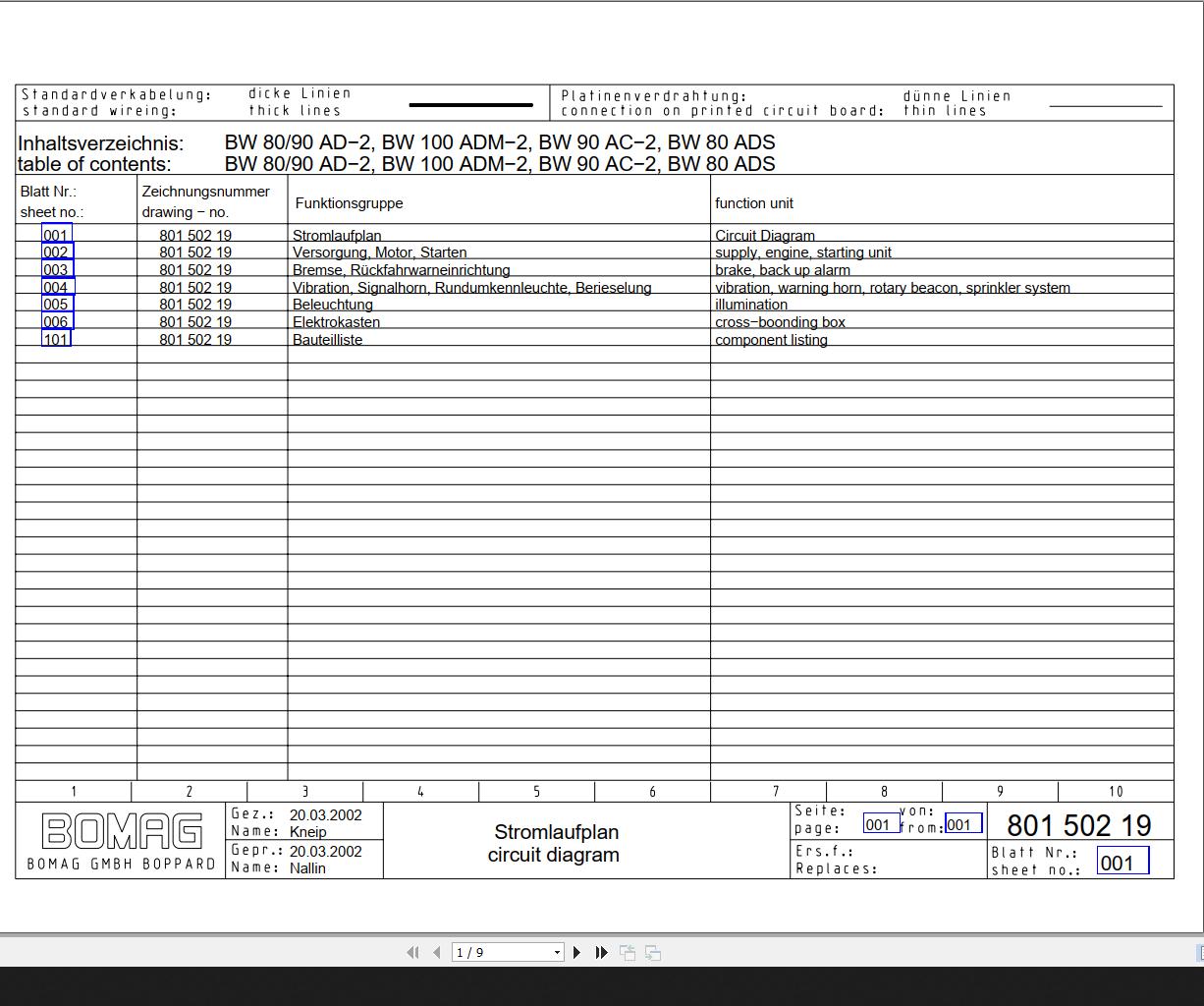Click 'Elektrokasten' row text
Viewport: 1204px width, 1006px height.
click(x=336, y=322)
